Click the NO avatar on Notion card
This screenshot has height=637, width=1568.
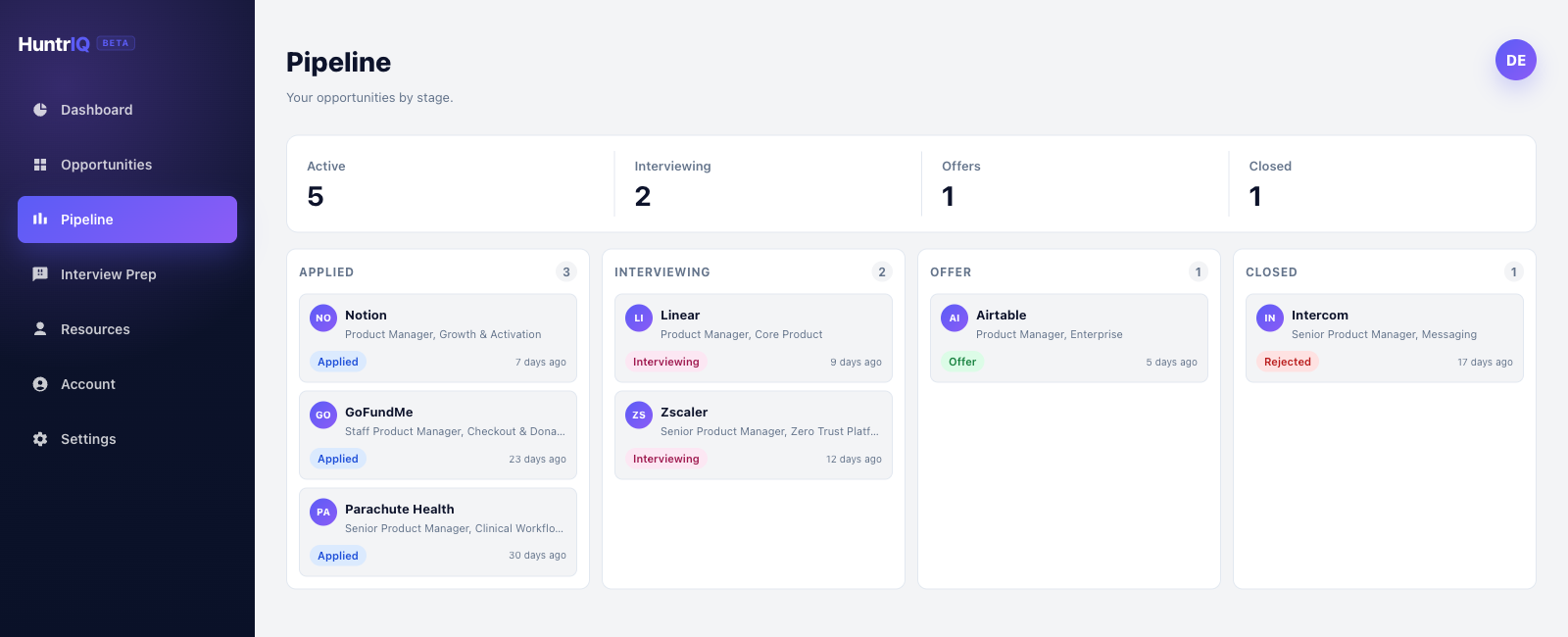point(323,318)
